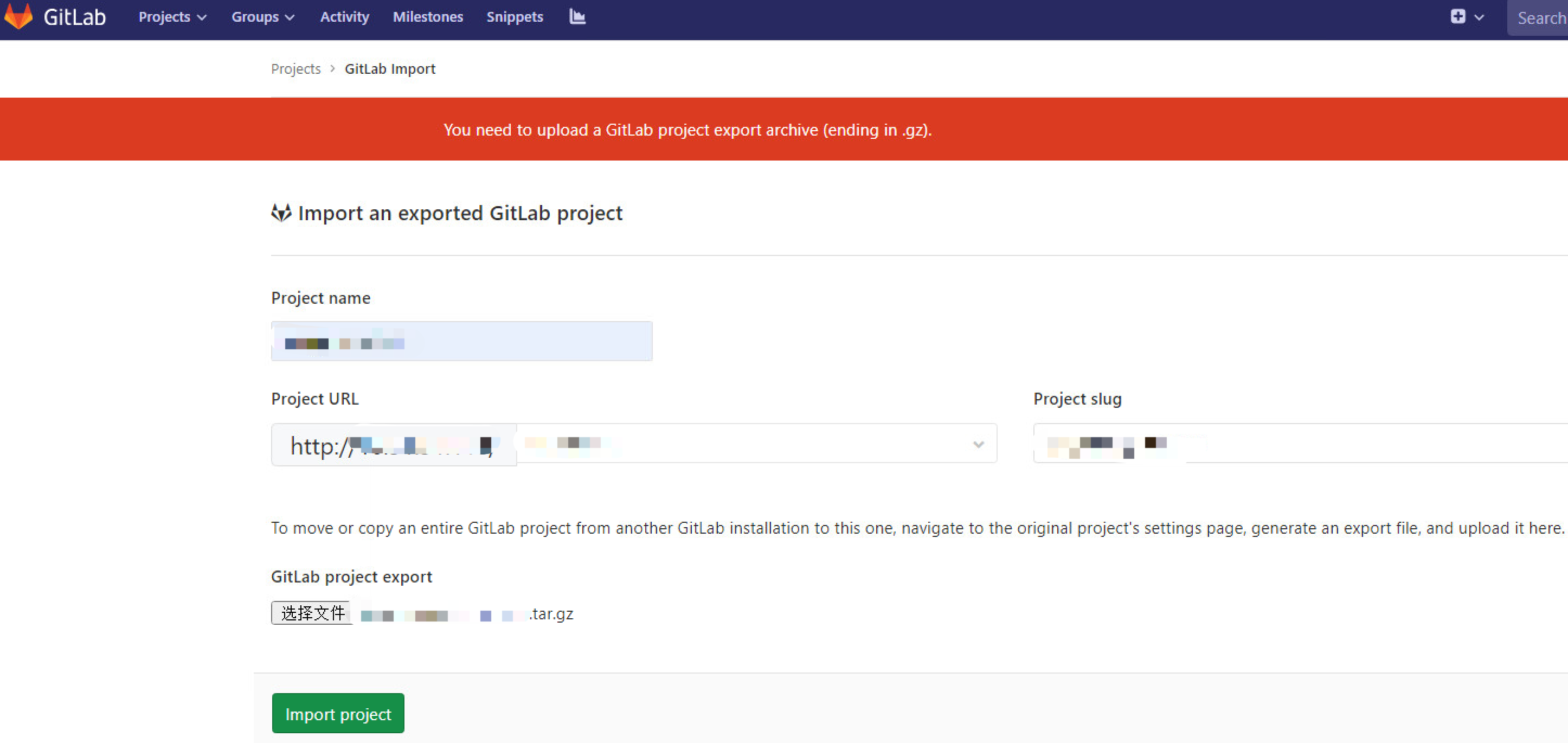Image resolution: width=1568 pixels, height=743 pixels.
Task: Focus the Project name input field
Action: [461, 341]
